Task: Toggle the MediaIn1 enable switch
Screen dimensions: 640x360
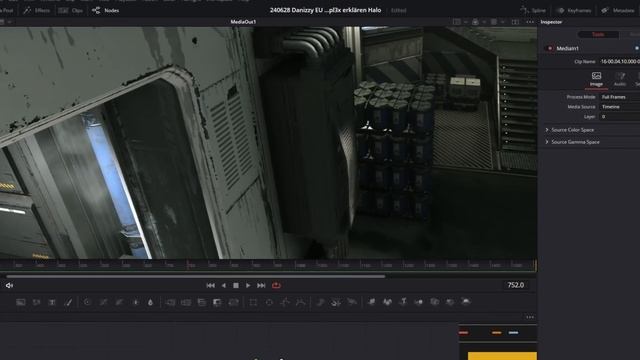Action: (550, 48)
